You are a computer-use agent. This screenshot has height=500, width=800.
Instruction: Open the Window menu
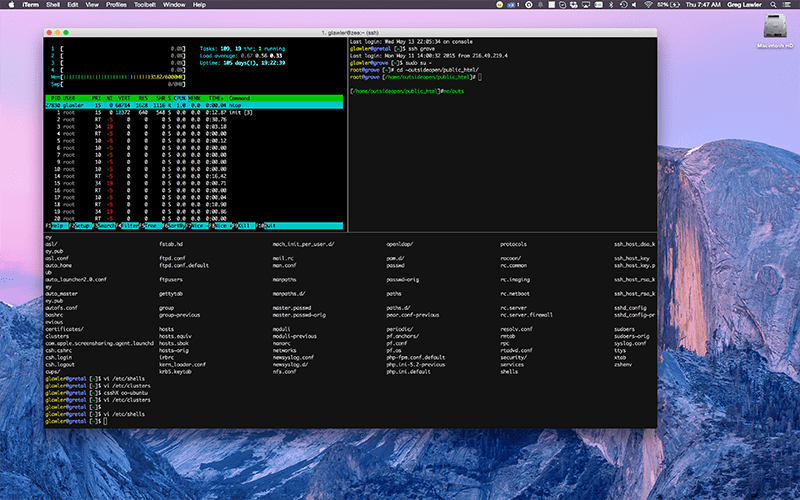click(x=174, y=5)
